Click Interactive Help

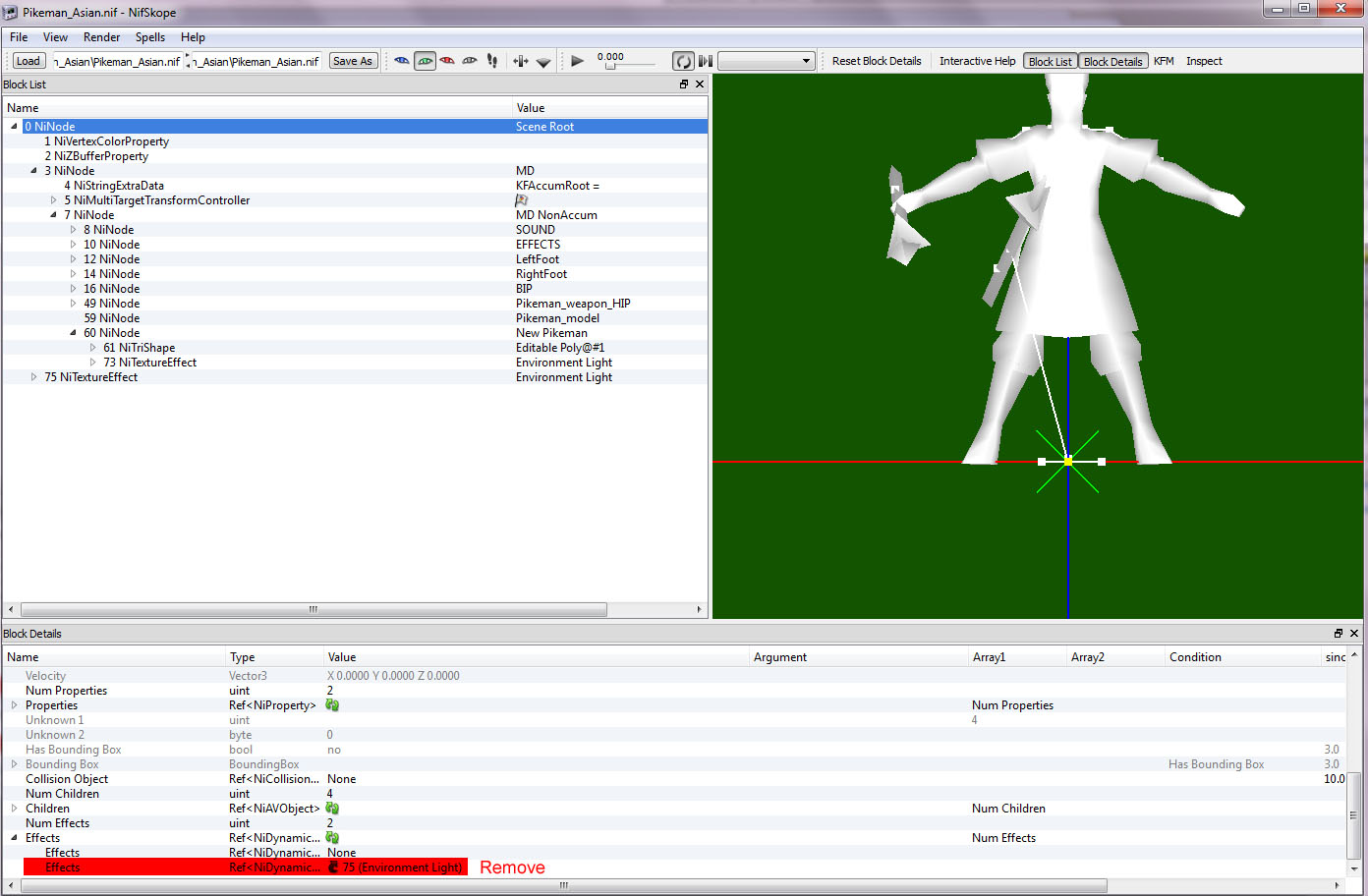click(978, 61)
